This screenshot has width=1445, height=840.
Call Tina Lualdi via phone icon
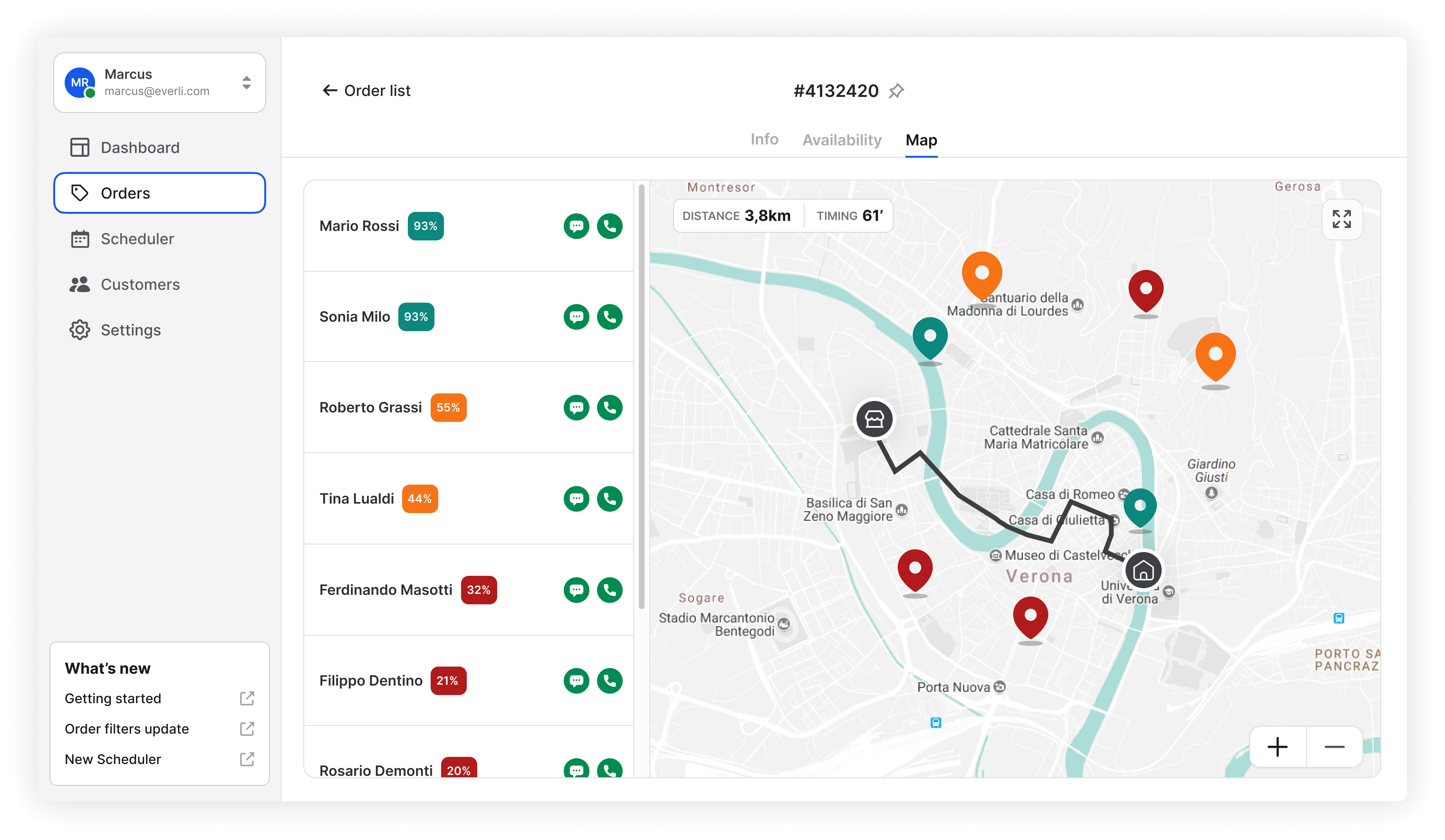tap(610, 499)
